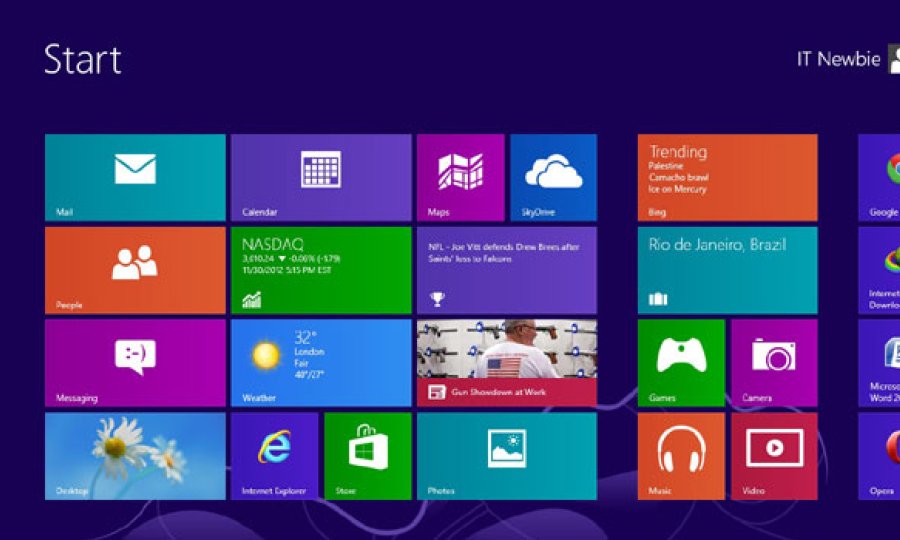Viewport: 900px width, 540px height.
Task: Click the IT Newbie user name
Action: coord(838,59)
